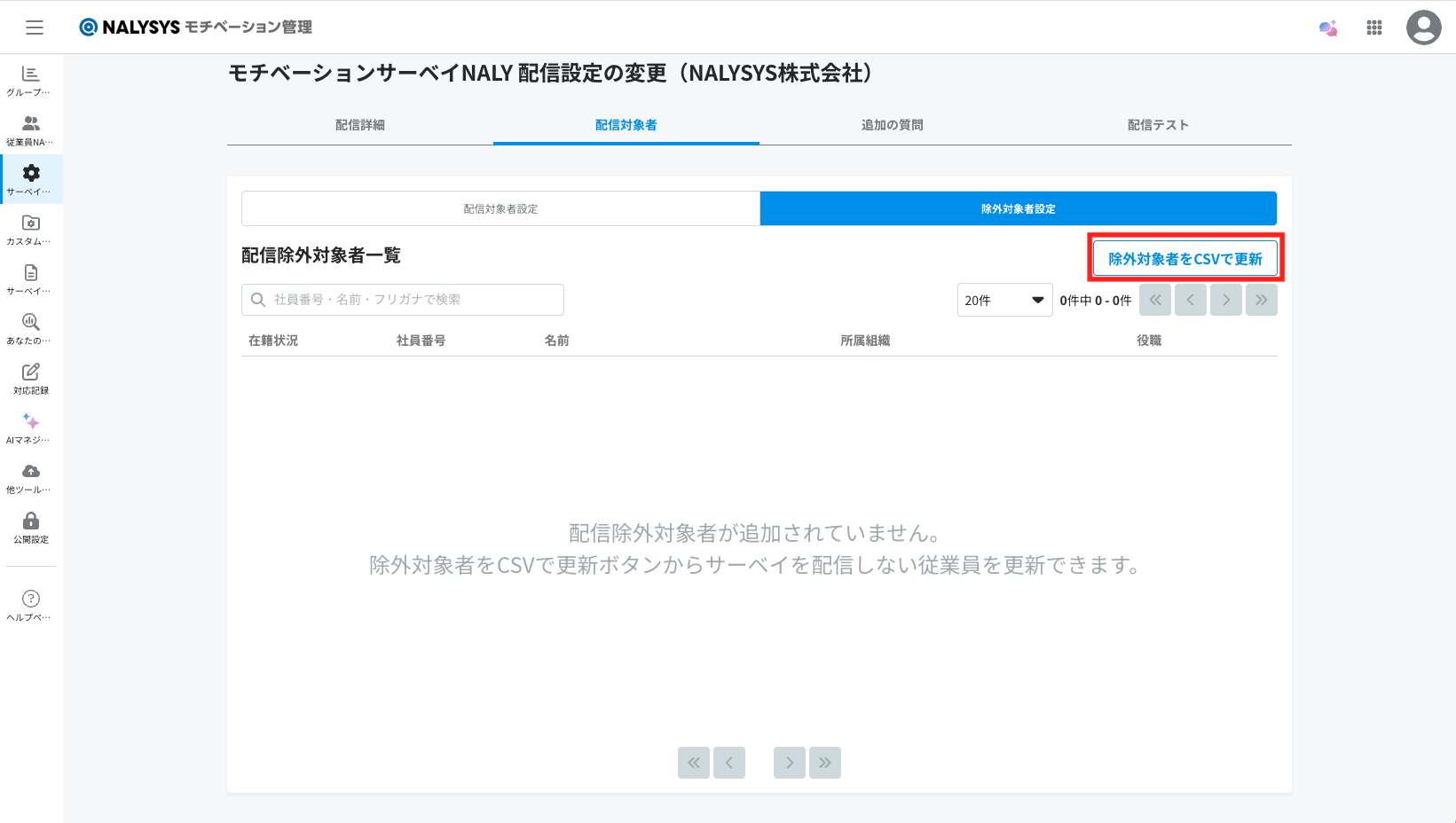The height and width of the screenshot is (823, 1456).
Task: Click the 在籍状況 column header
Action: tap(273, 341)
